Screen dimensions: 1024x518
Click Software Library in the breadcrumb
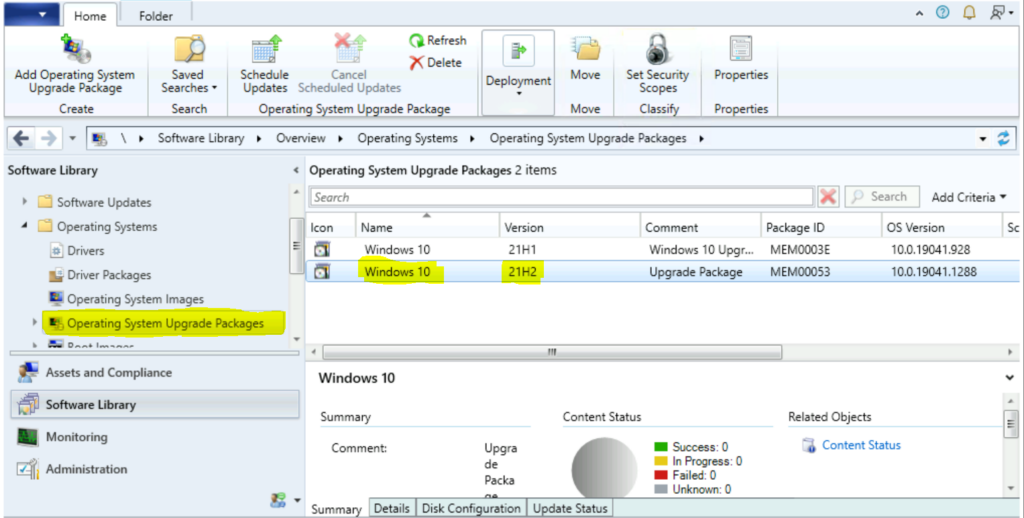pyautogui.click(x=200, y=138)
